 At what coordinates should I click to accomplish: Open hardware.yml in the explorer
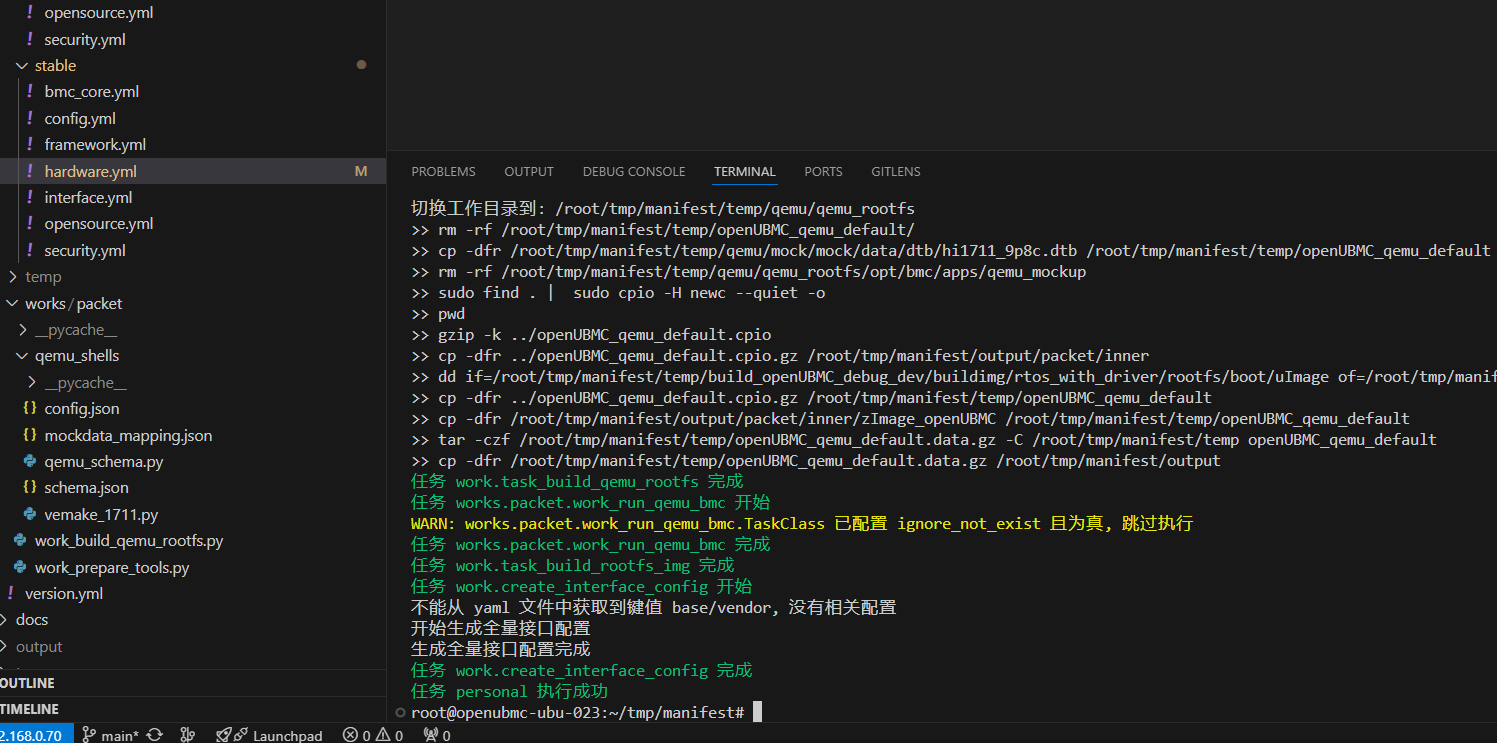(x=90, y=172)
